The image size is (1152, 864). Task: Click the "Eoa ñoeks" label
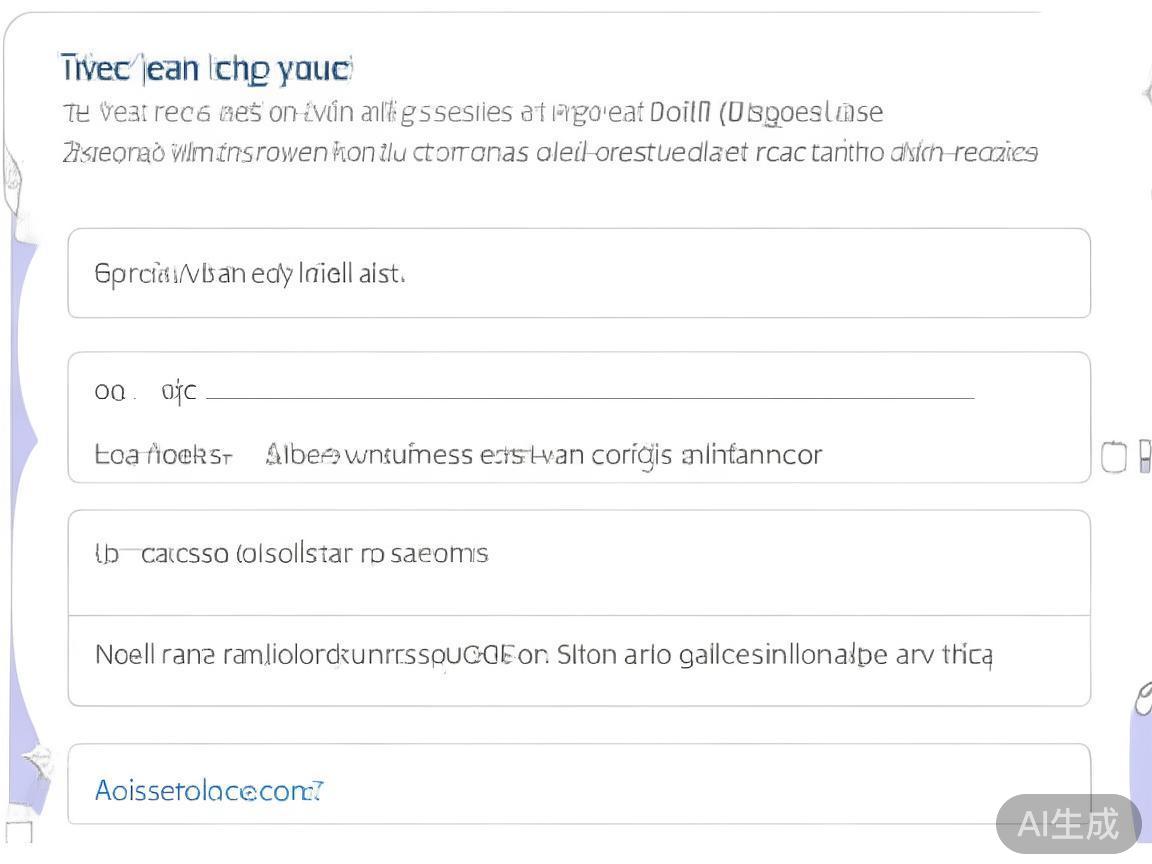click(x=163, y=456)
